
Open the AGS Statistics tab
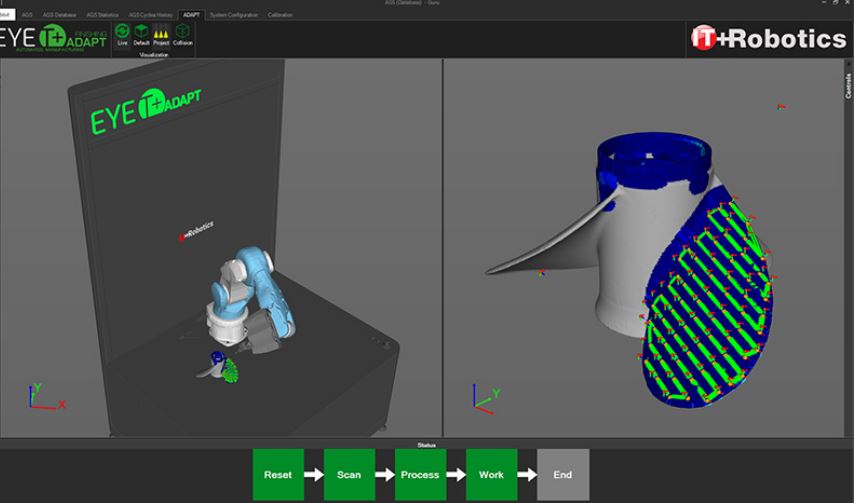[102, 15]
